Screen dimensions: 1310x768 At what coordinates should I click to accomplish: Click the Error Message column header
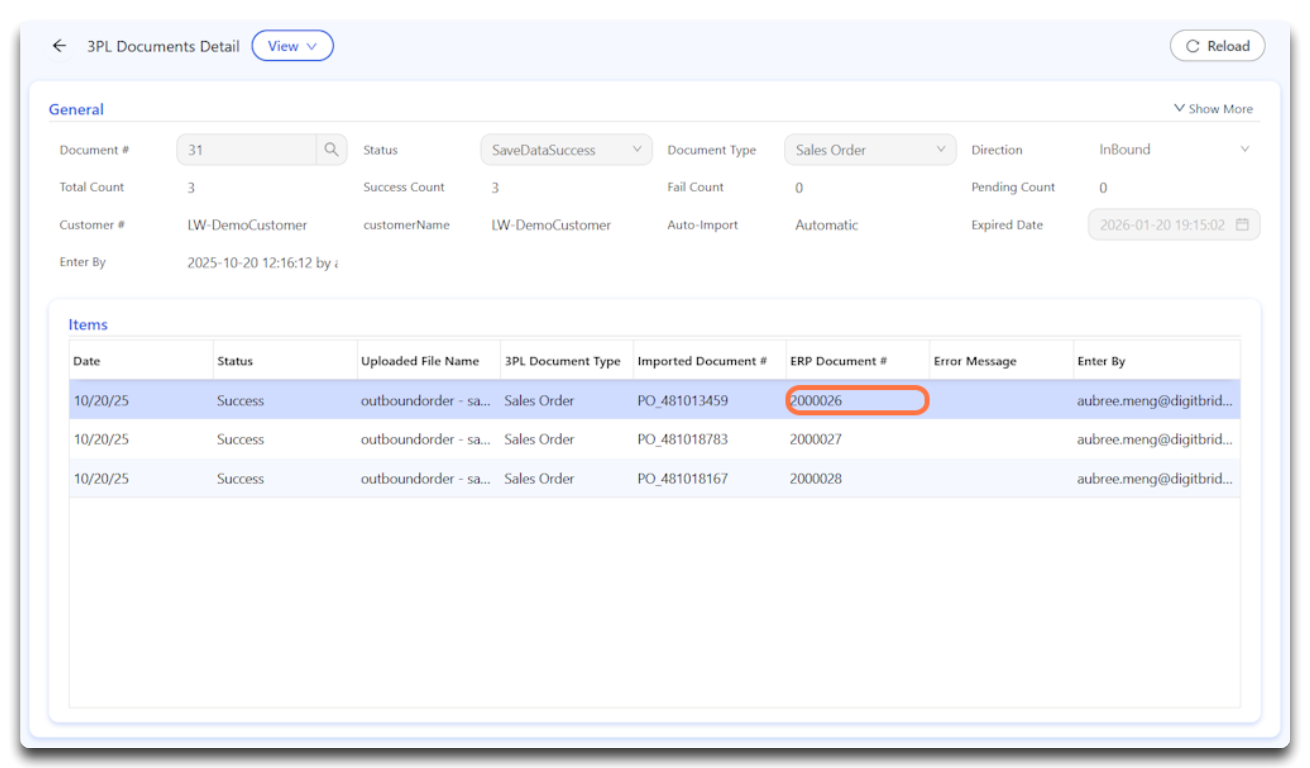(x=975, y=361)
